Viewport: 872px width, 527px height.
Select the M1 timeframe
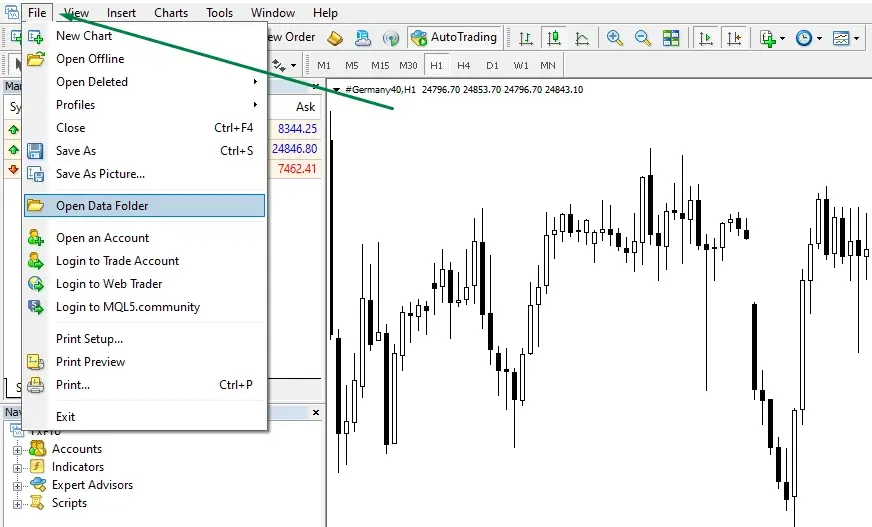click(324, 66)
